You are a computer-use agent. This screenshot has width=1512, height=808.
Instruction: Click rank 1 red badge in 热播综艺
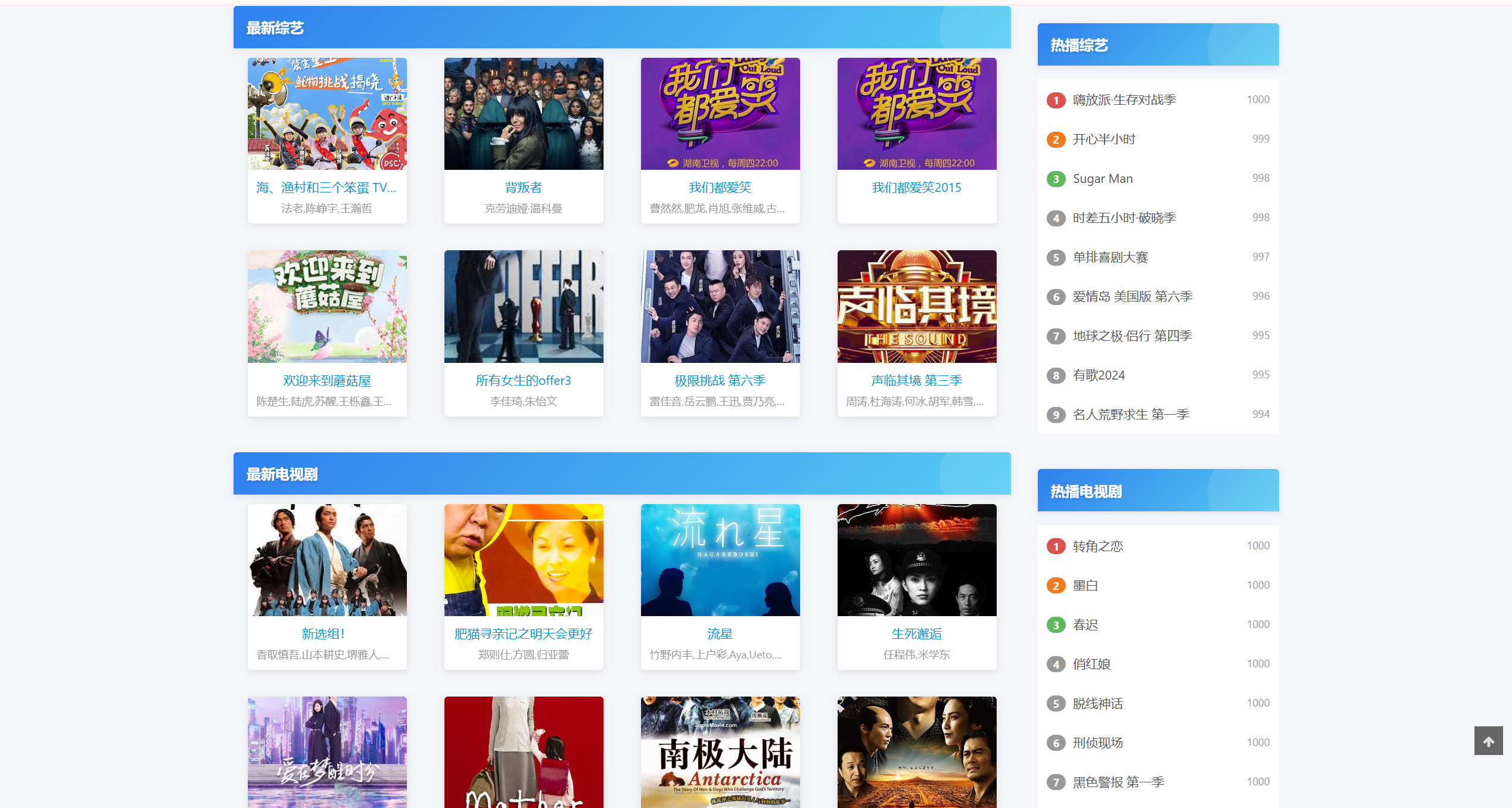[1056, 100]
